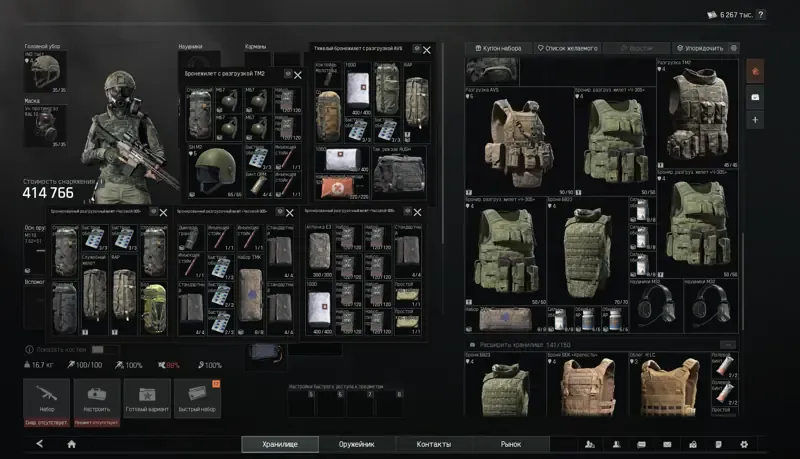Image resolution: width=800 pixels, height=459 pixels.
Task: Go to the home screen icon
Action: [x=71, y=444]
